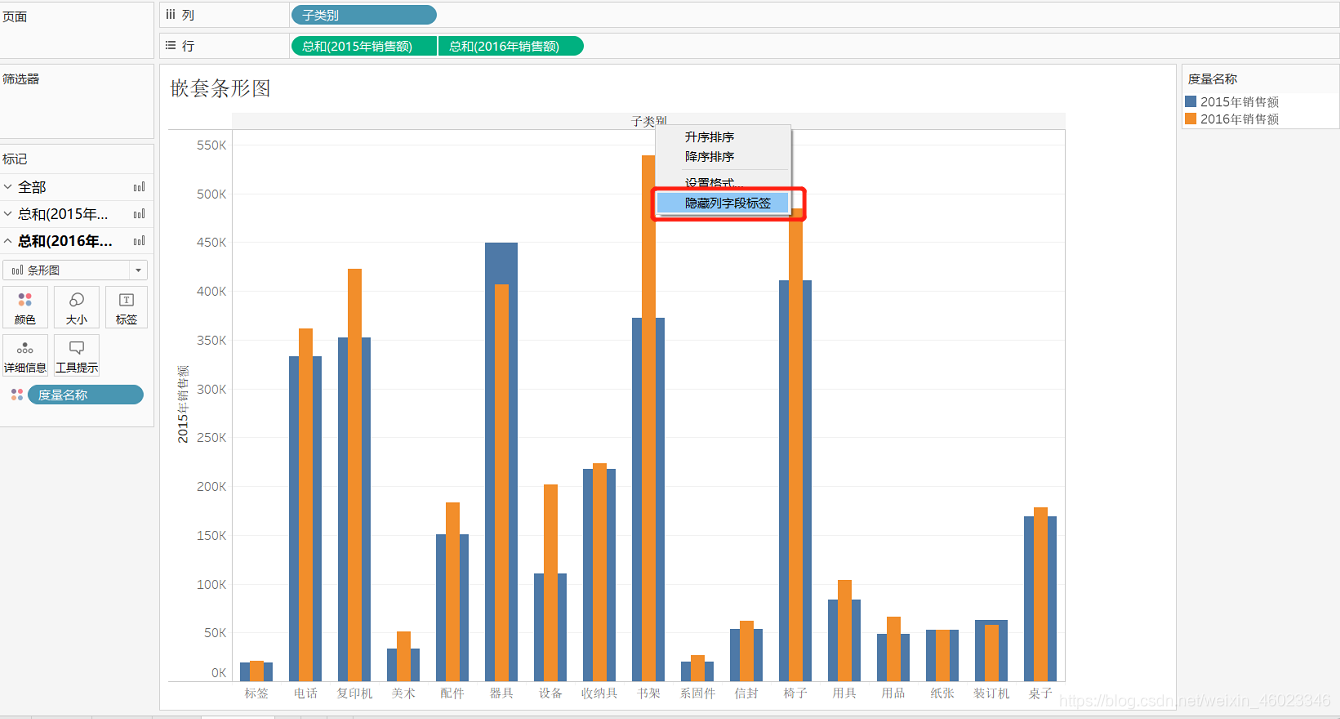Select the orange 电话 bar

pyautogui.click(x=305, y=505)
